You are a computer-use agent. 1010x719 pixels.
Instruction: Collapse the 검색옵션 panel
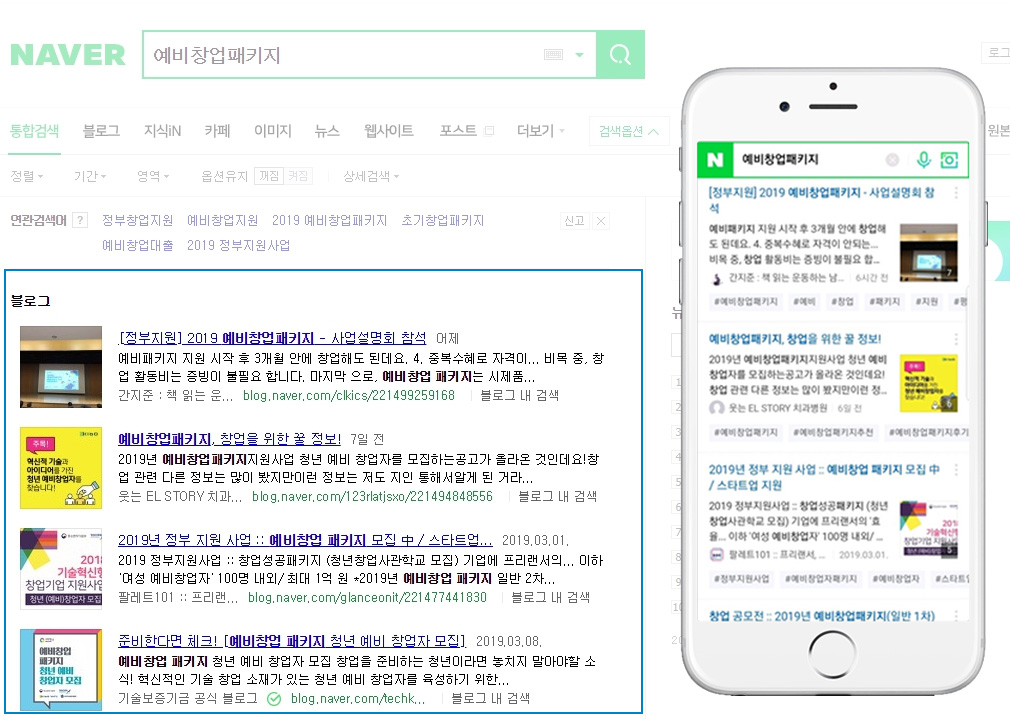pos(629,131)
